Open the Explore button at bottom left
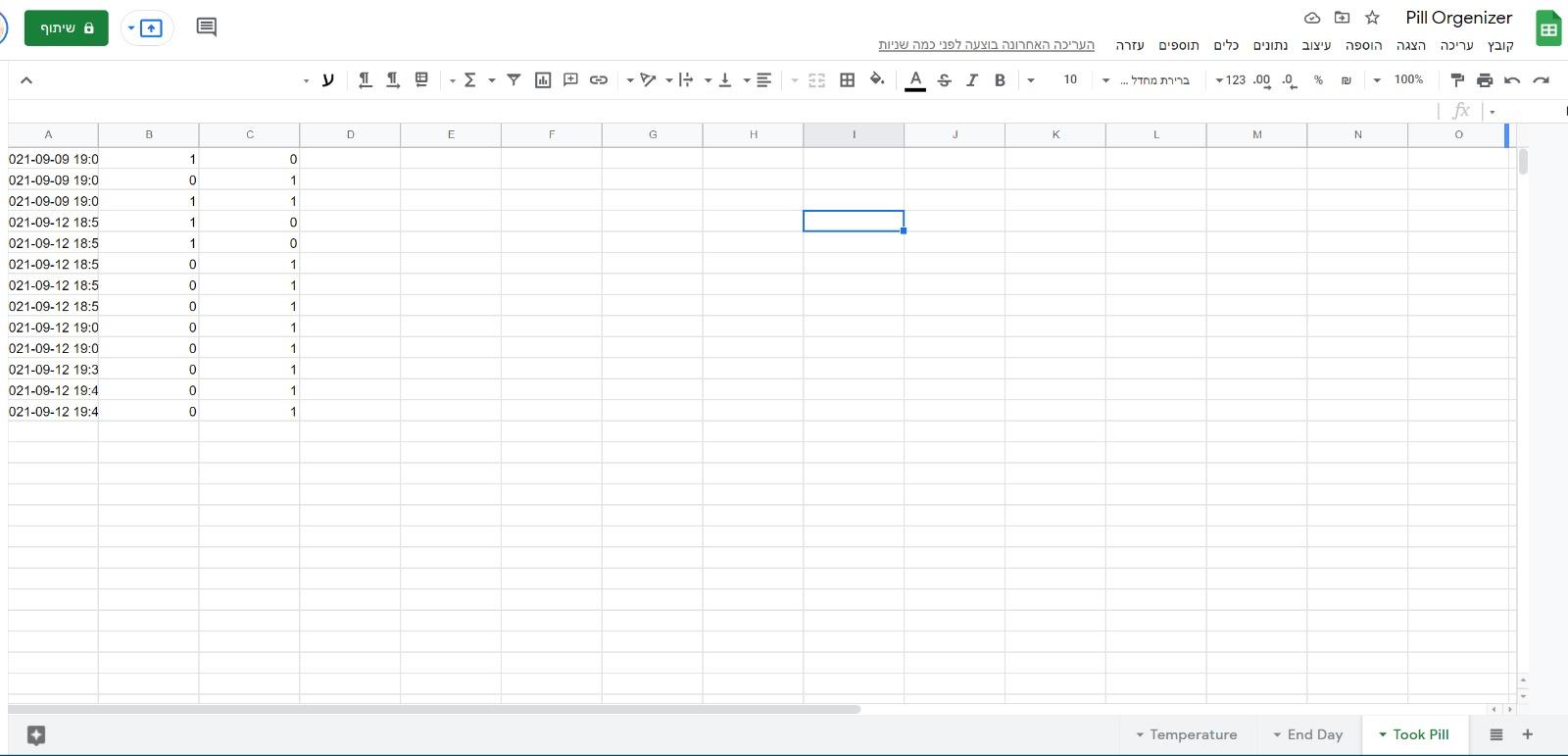This screenshot has height=756, width=1568. coord(36,735)
